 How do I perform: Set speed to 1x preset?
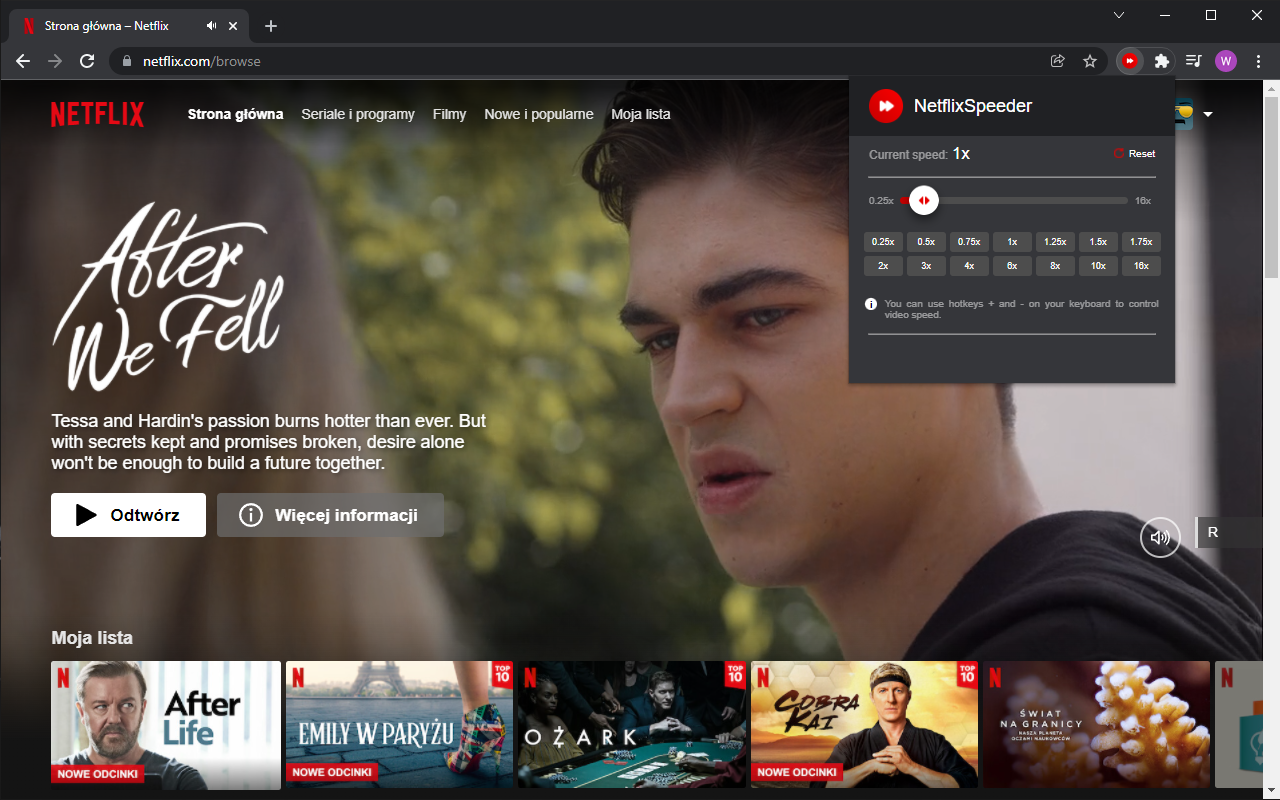point(1012,241)
